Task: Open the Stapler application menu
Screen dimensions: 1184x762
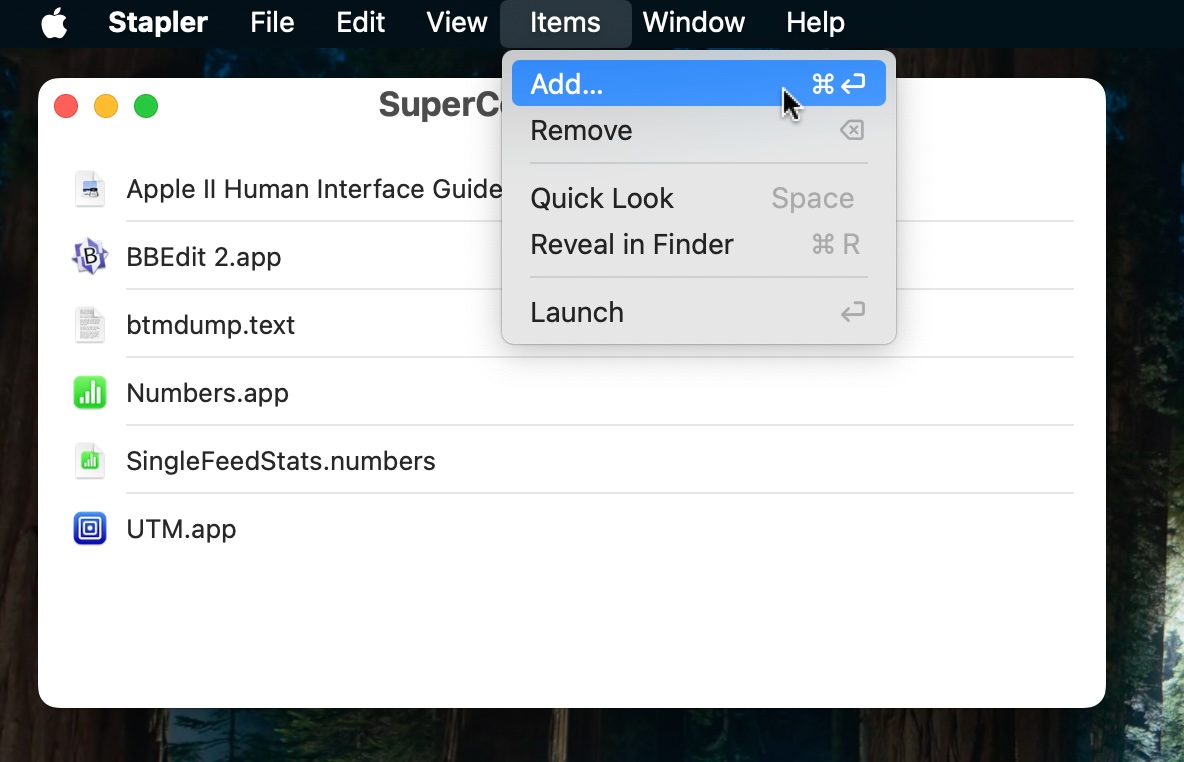Action: (x=158, y=23)
